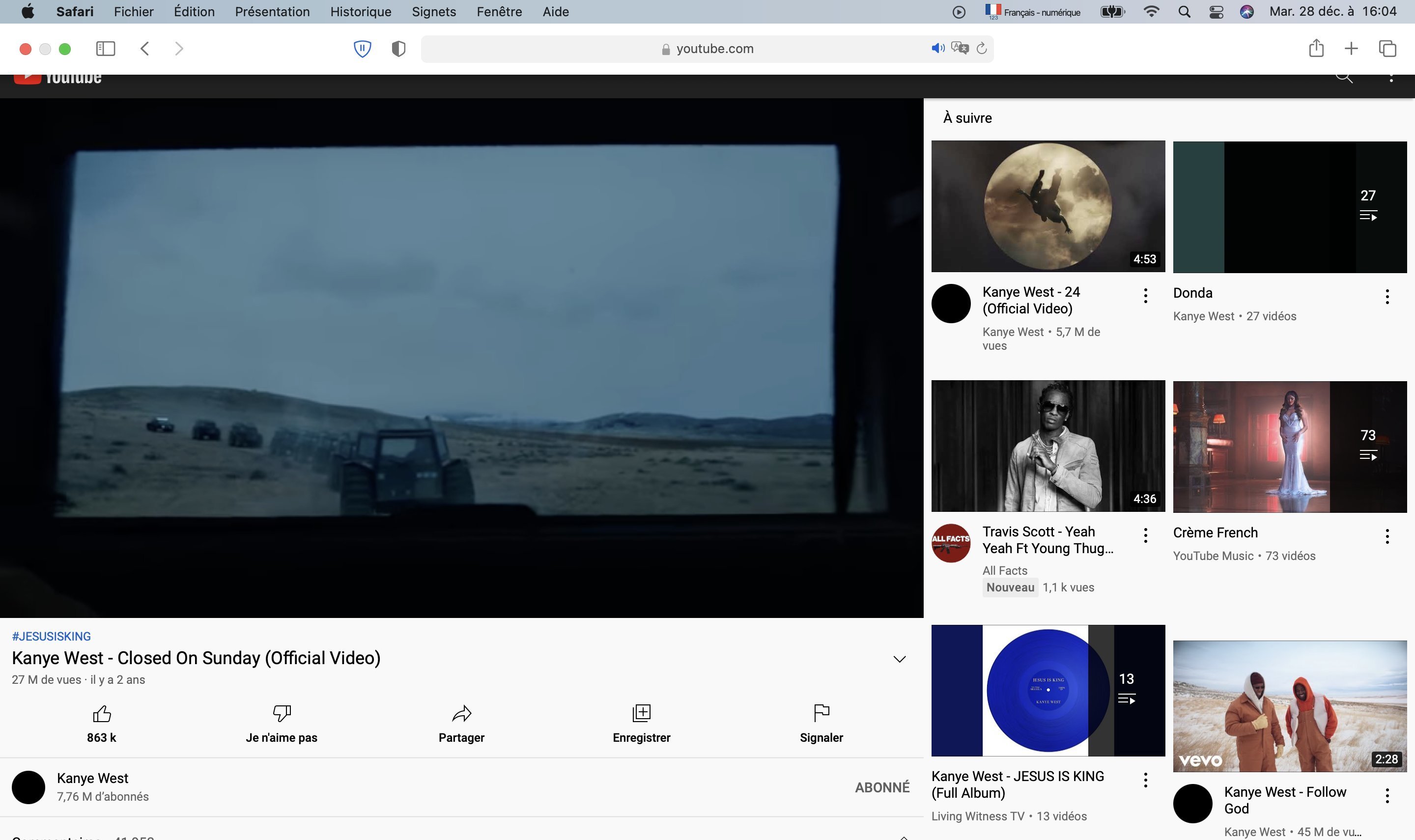The height and width of the screenshot is (840, 1415).
Task: Open translate page icon in address bar
Action: pos(960,48)
